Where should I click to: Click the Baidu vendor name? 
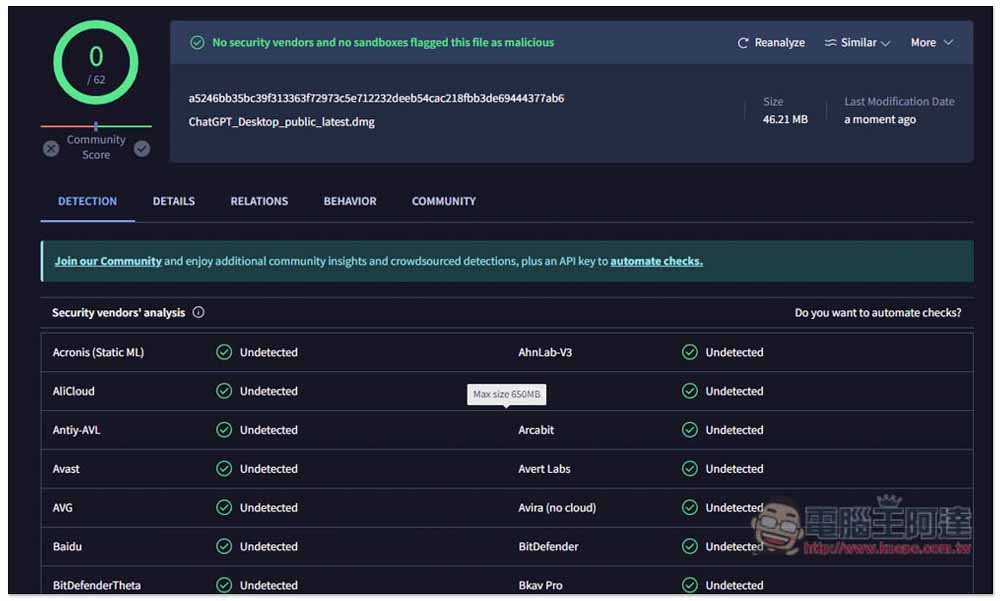click(67, 547)
